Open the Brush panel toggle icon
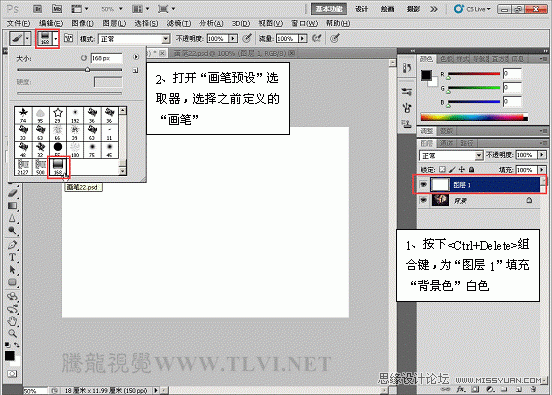 point(69,38)
